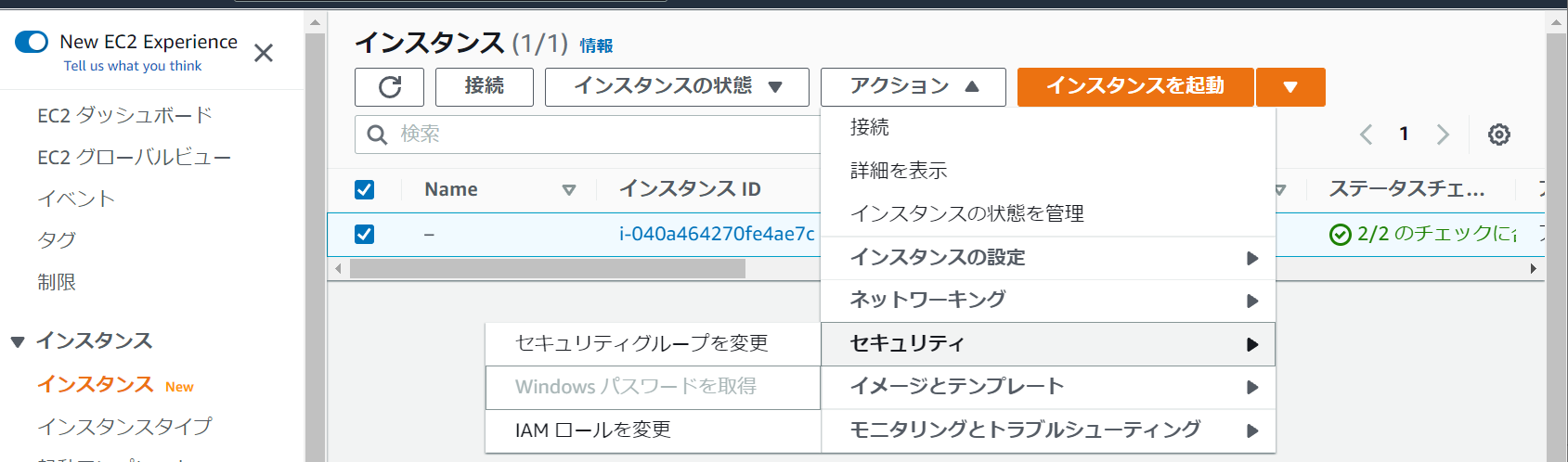Open インスタンスタイプ in sidebar
Viewport: 1568px width, 462px height.
[x=124, y=427]
